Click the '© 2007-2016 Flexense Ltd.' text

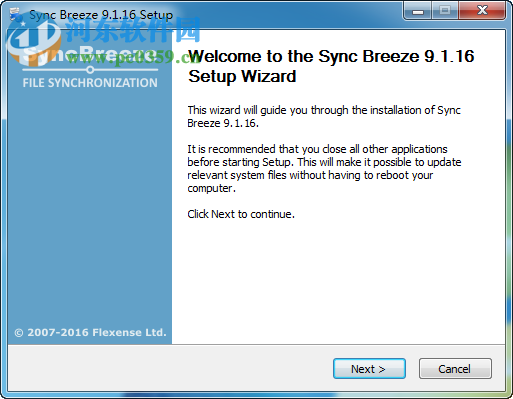coord(90,332)
